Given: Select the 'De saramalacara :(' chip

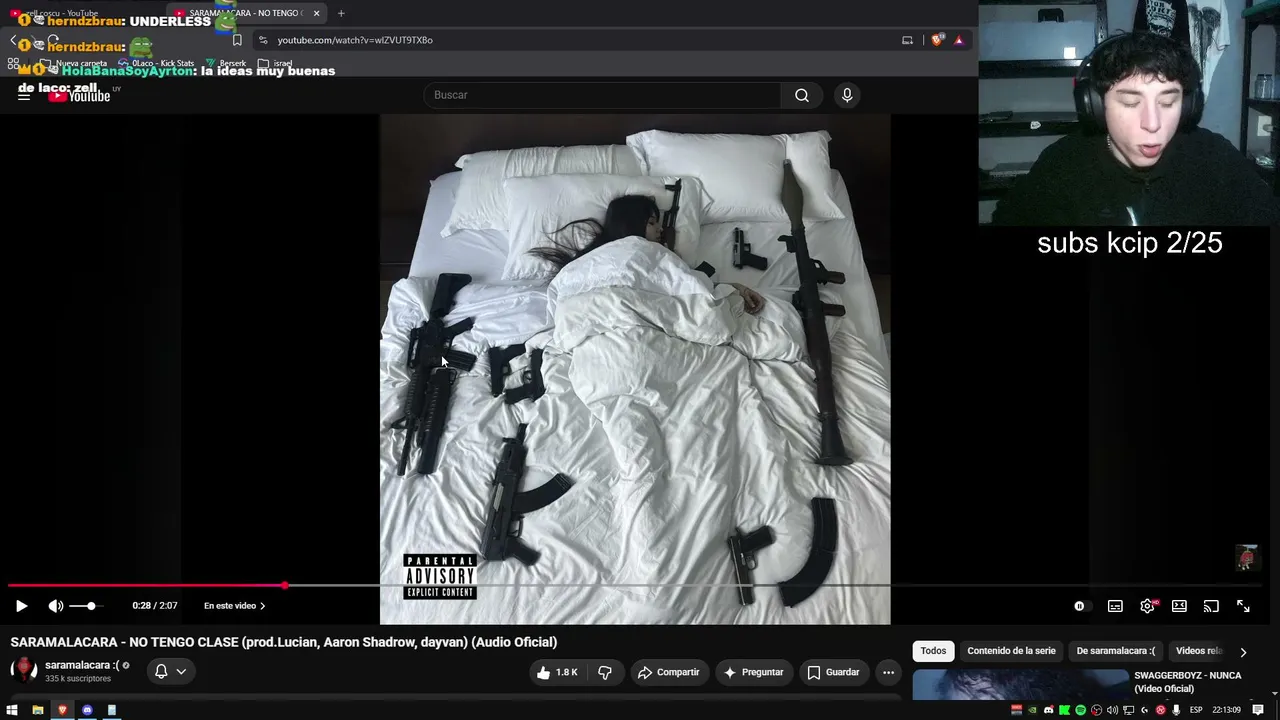Looking at the screenshot, I should point(1115,651).
